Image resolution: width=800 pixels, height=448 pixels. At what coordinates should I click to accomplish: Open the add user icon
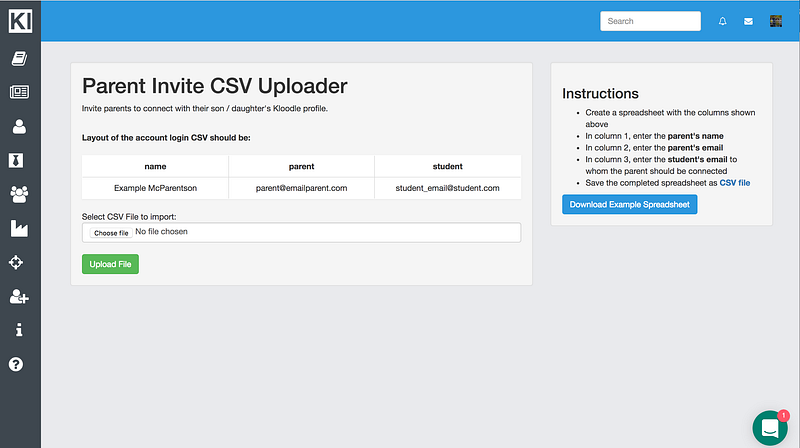coord(19,296)
